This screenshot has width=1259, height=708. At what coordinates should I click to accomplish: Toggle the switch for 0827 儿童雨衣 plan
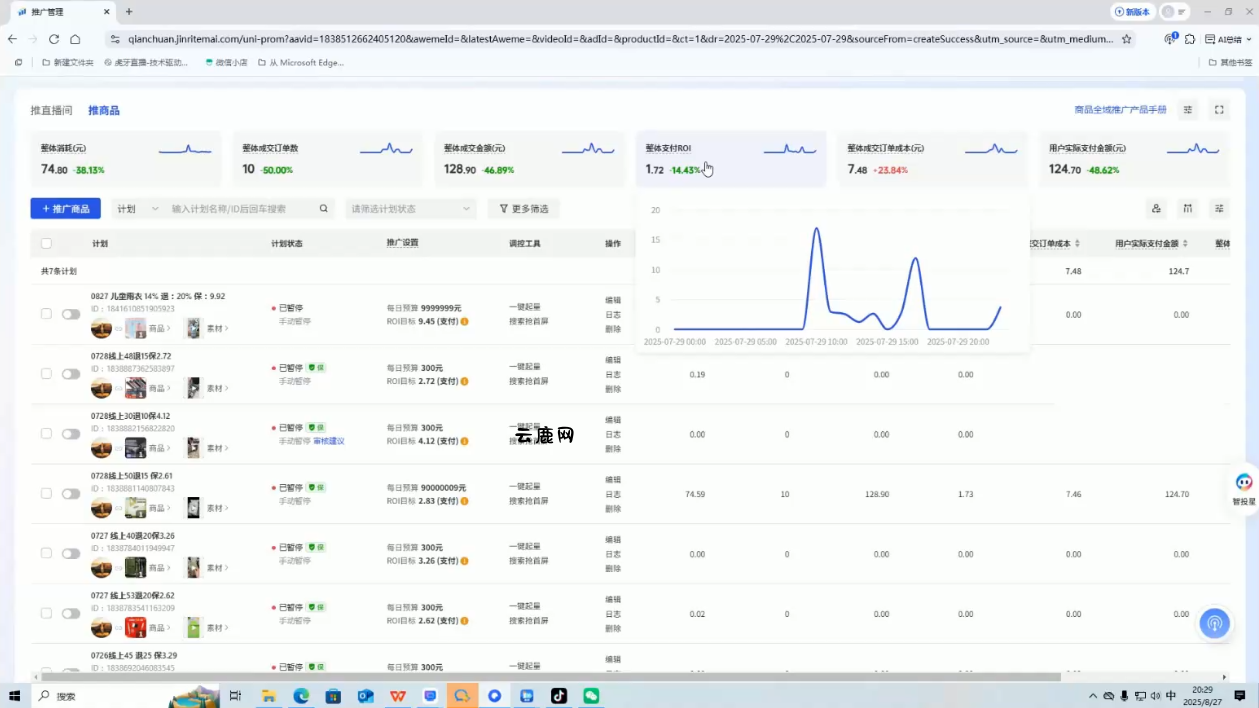pos(71,314)
